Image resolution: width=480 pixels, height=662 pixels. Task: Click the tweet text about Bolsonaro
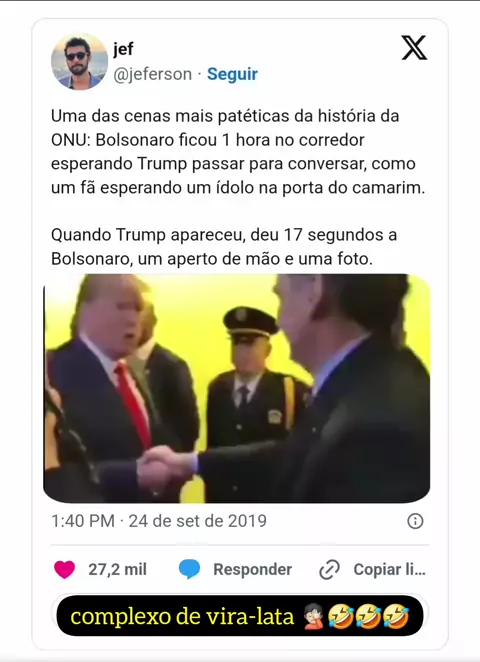pyautogui.click(x=238, y=187)
